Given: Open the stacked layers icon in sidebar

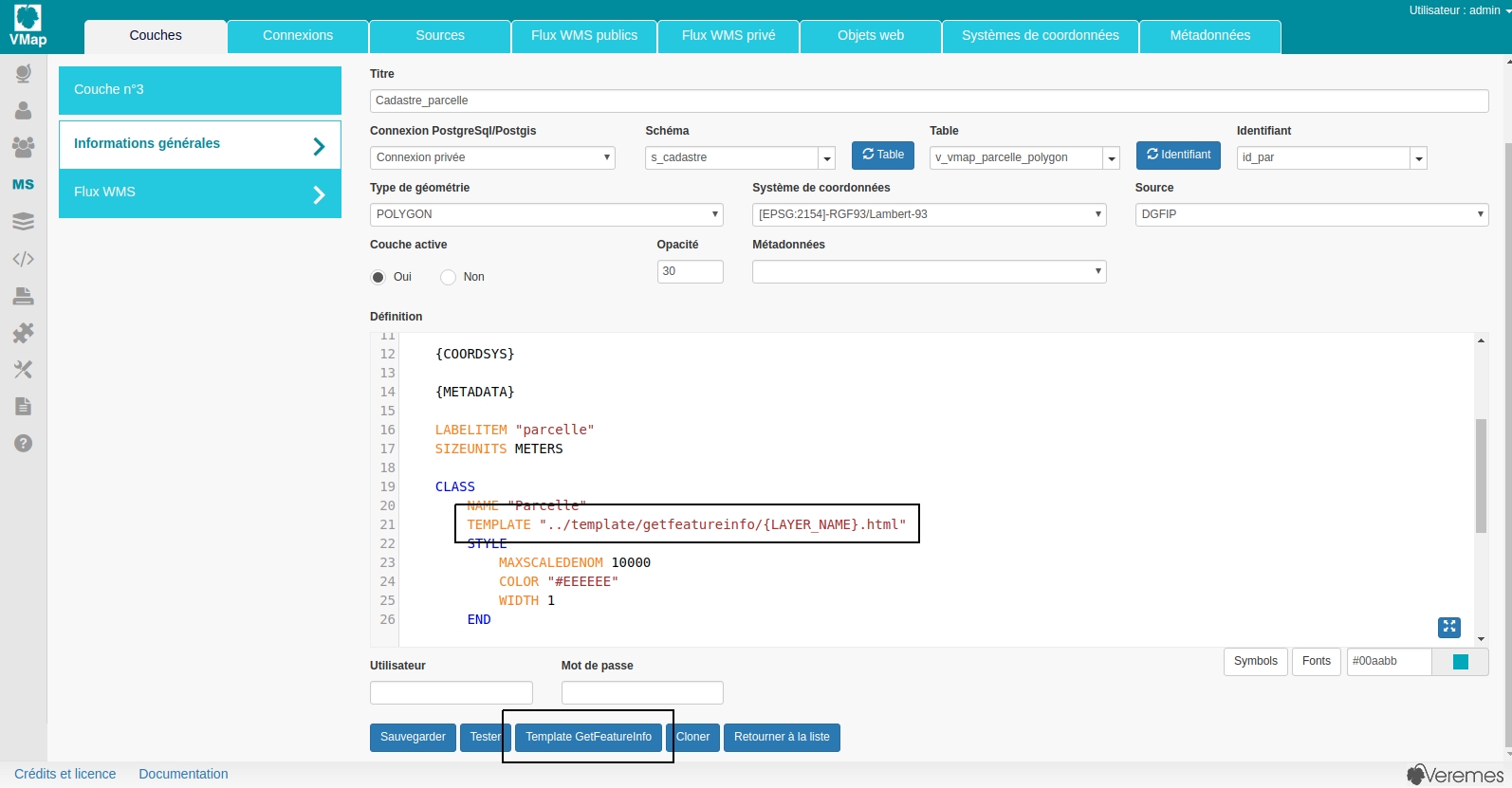Looking at the screenshot, I should click(24, 221).
